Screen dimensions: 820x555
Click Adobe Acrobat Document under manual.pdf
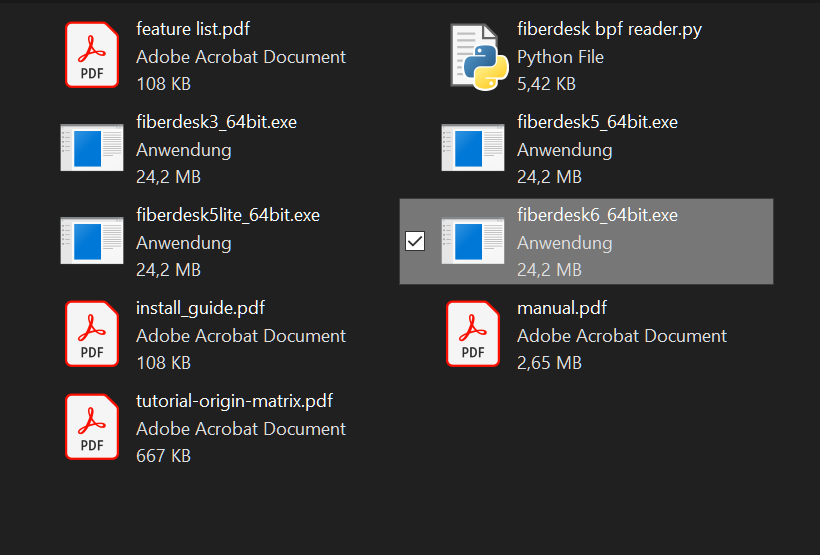(x=622, y=336)
